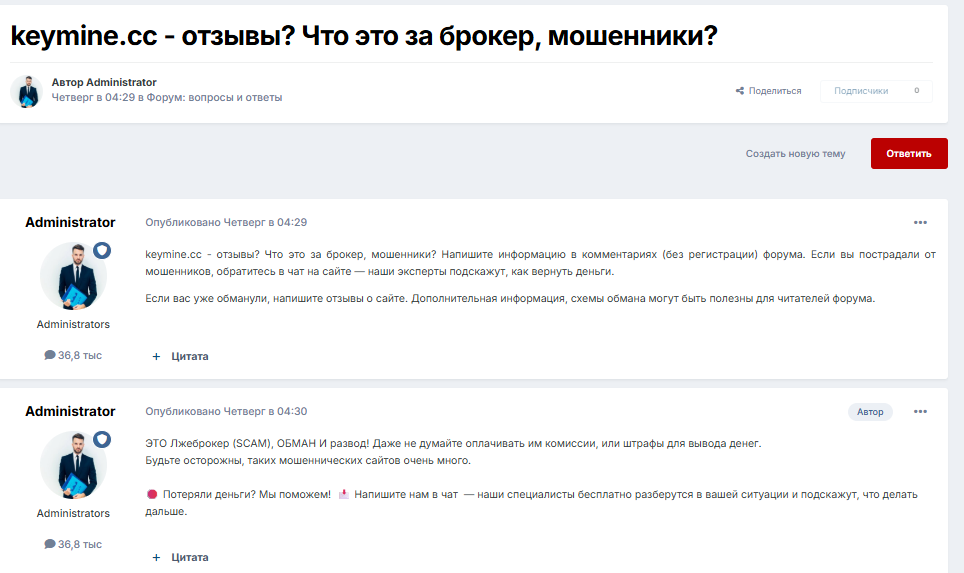
Task: Open the Administrator avatar in the second post
Action: 72,465
